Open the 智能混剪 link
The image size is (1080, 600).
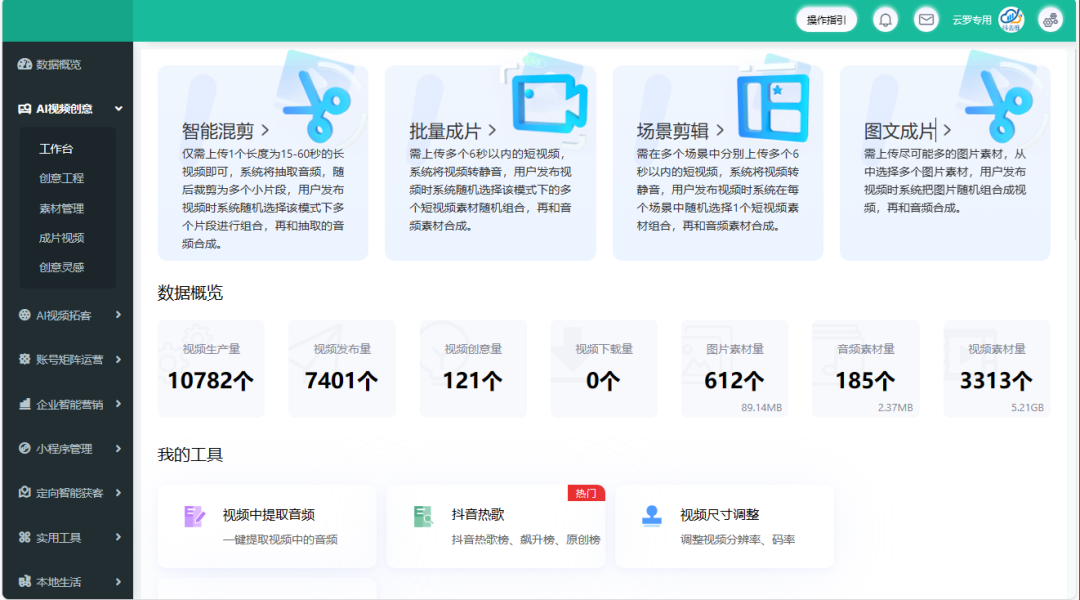point(225,131)
